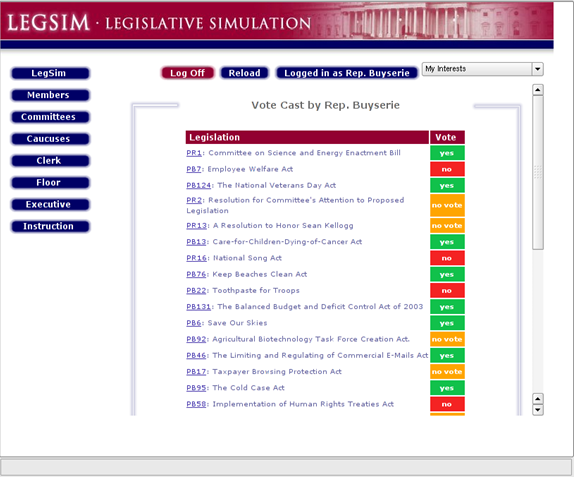The image size is (575, 477).
Task: Follow the PB22 Toothpaste for Troops link
Action: point(196,290)
